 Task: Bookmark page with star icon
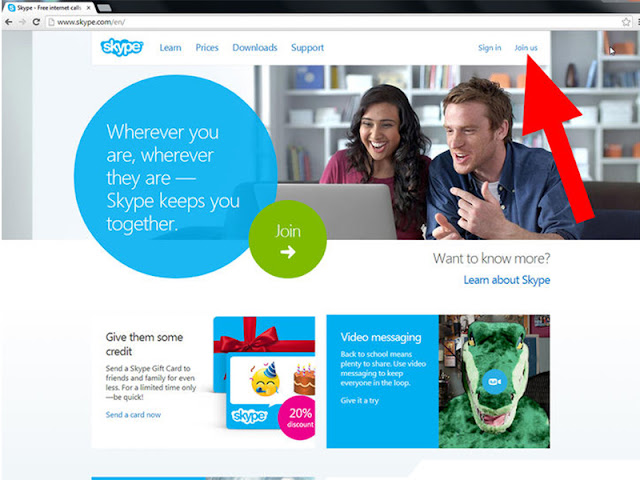click(626, 22)
